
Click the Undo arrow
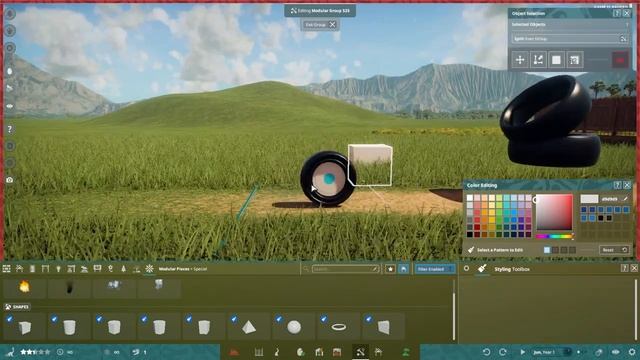coord(486,352)
